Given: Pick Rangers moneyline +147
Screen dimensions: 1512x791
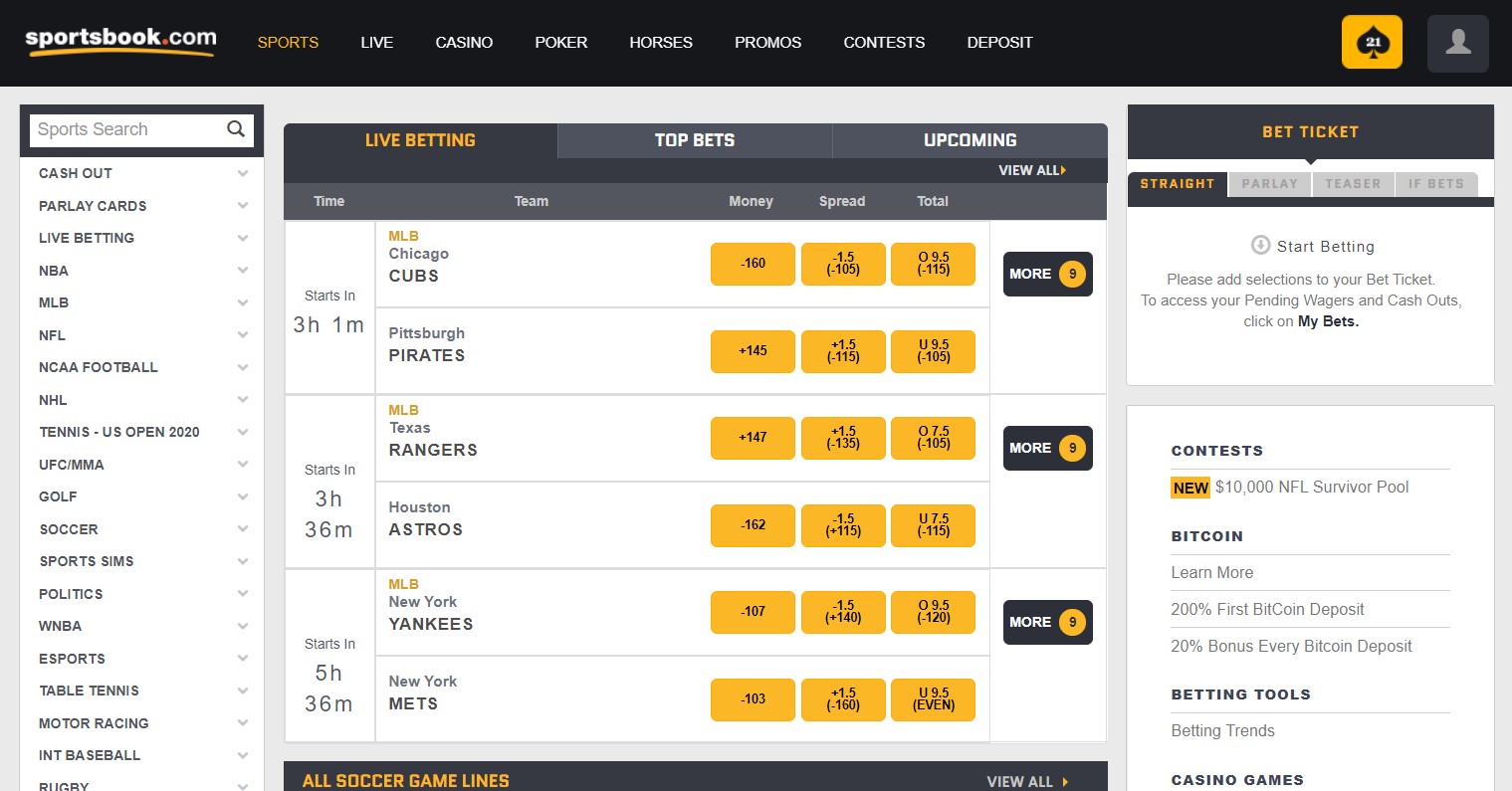Looking at the screenshot, I should tap(753, 438).
